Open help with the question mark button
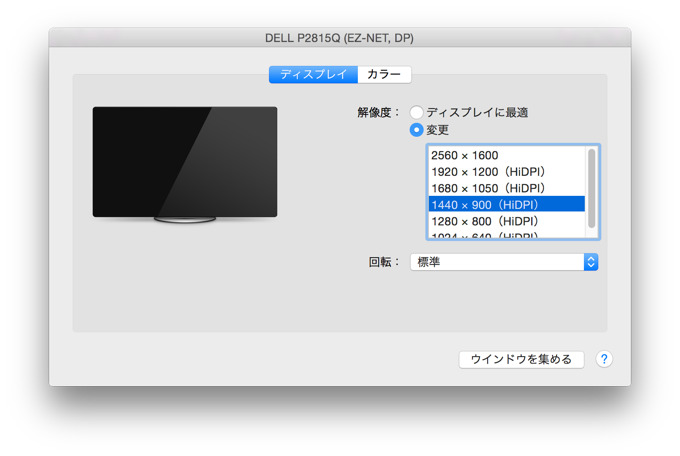The width and height of the screenshot is (680, 456). pyautogui.click(x=604, y=359)
